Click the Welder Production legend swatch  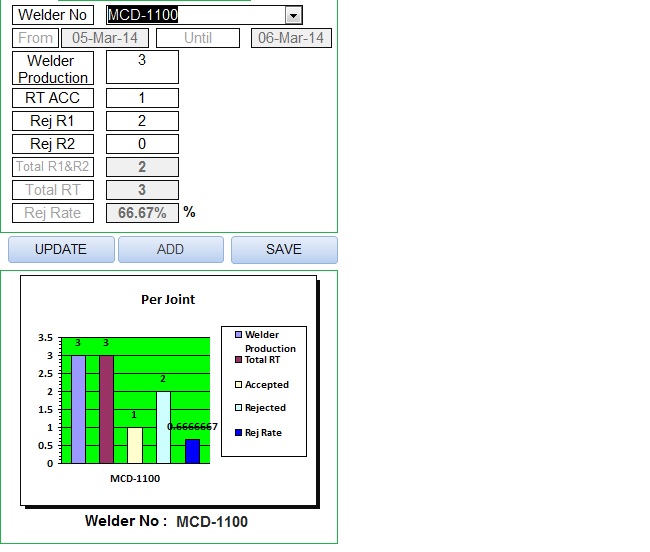[x=238, y=334]
